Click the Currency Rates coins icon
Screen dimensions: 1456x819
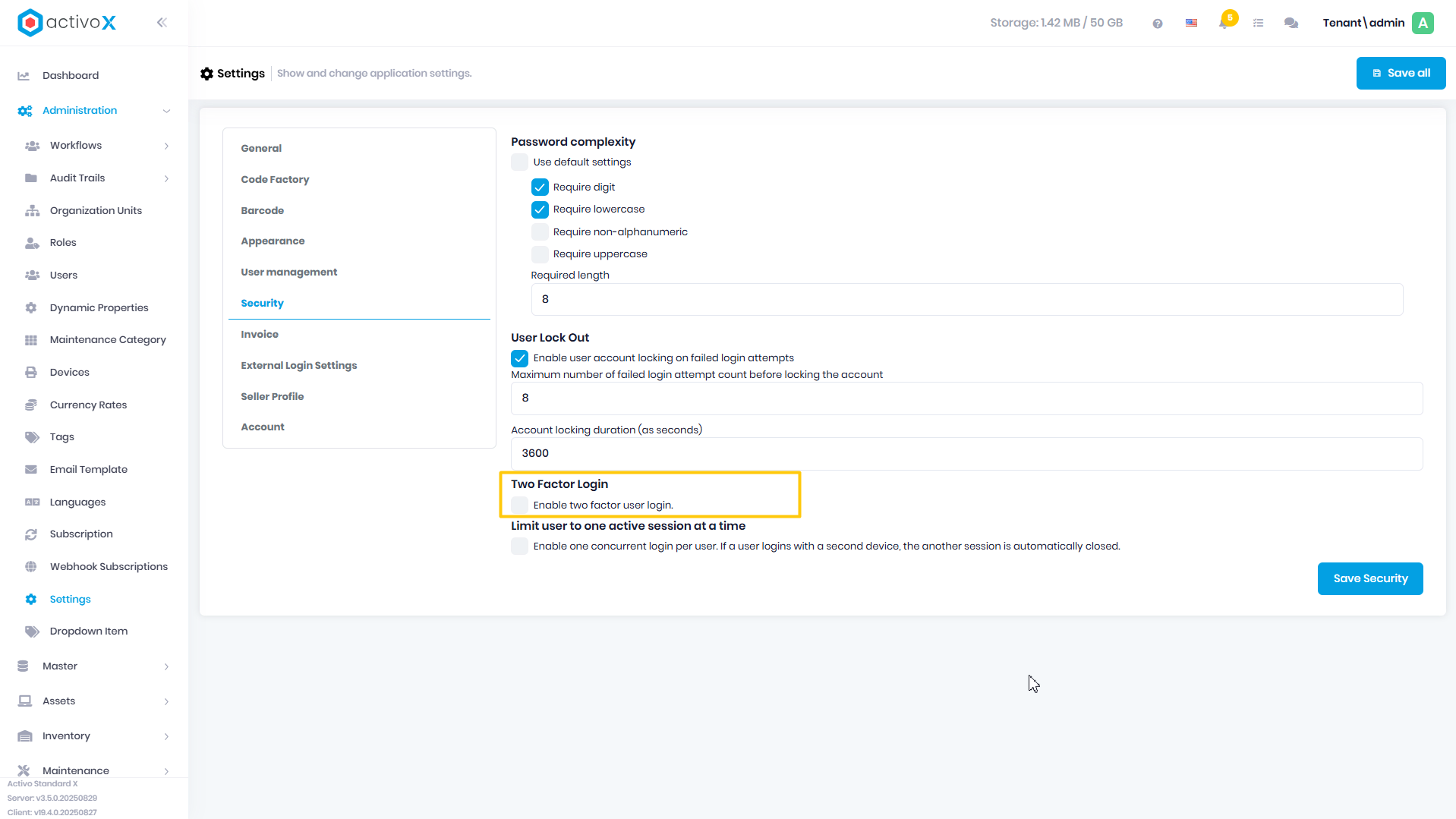[31, 405]
